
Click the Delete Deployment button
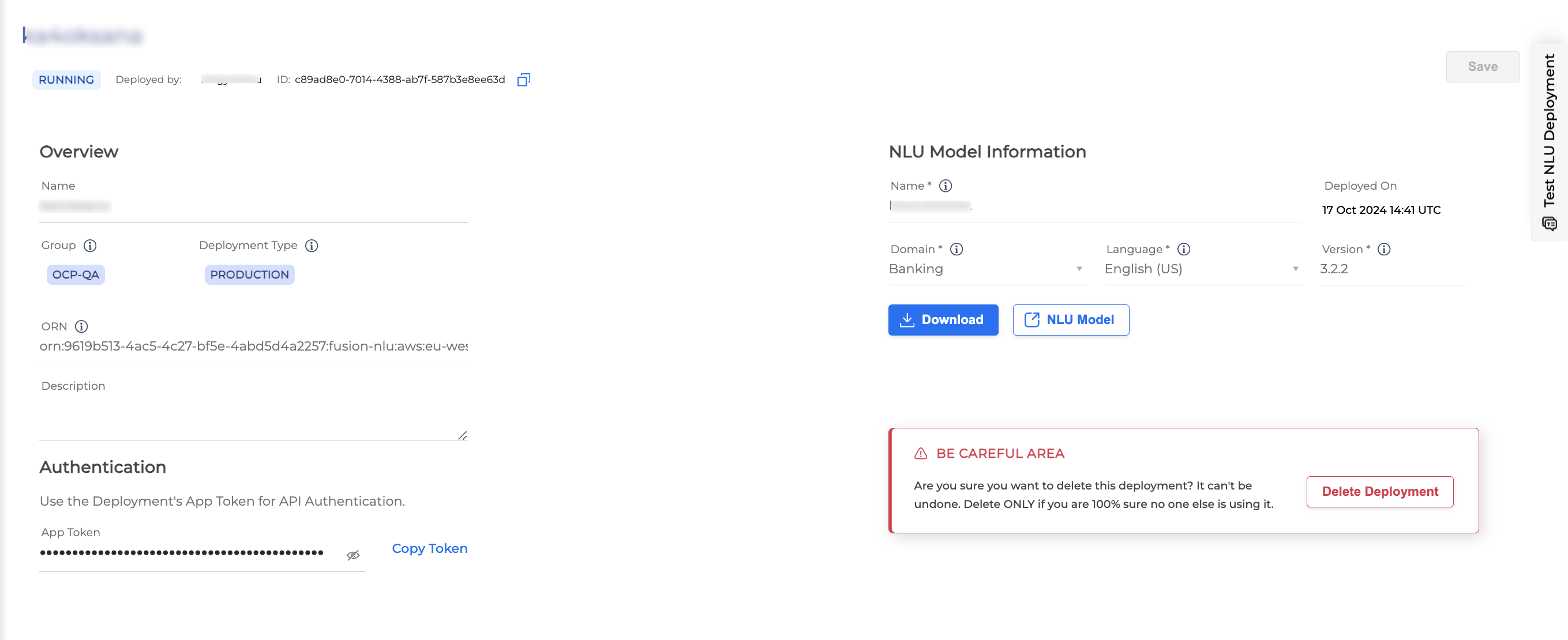(x=1381, y=491)
